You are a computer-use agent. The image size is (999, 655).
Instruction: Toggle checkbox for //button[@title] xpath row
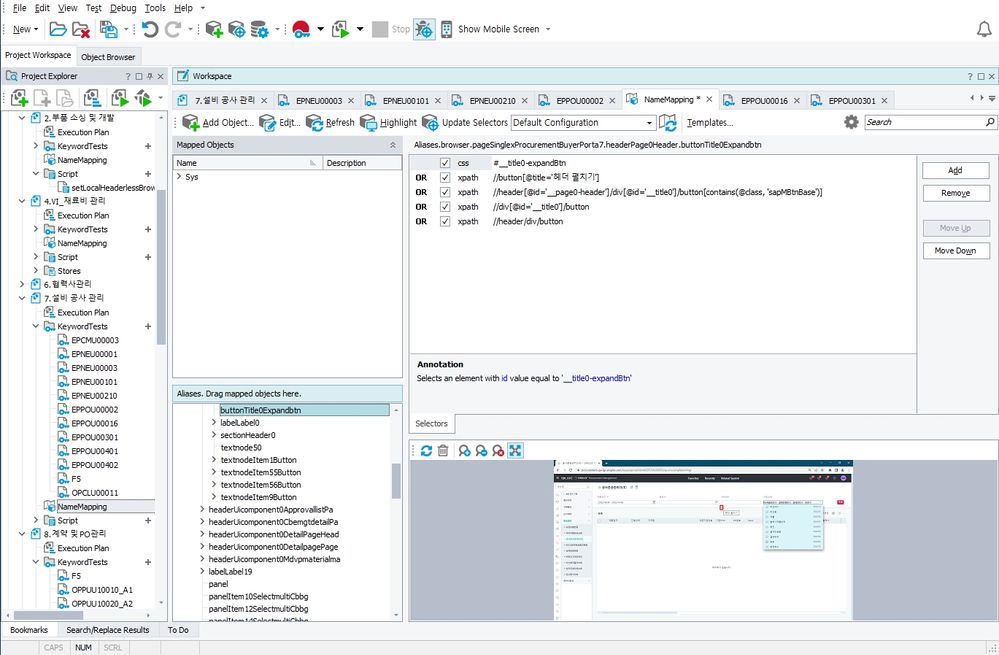coord(445,177)
